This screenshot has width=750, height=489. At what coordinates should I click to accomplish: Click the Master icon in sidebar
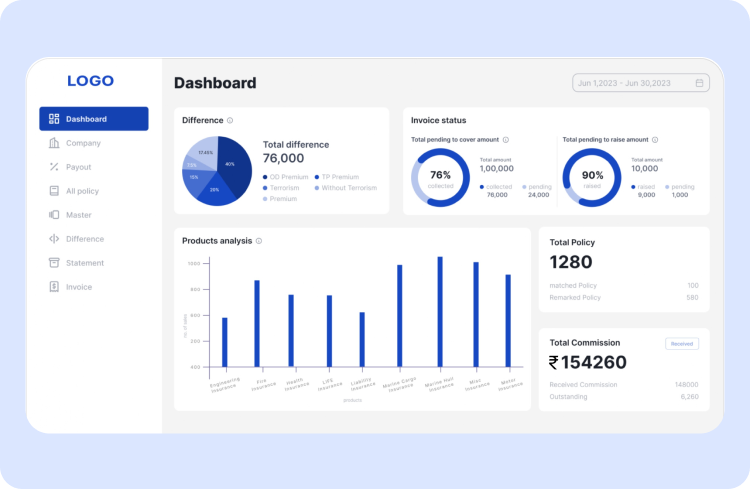54,215
